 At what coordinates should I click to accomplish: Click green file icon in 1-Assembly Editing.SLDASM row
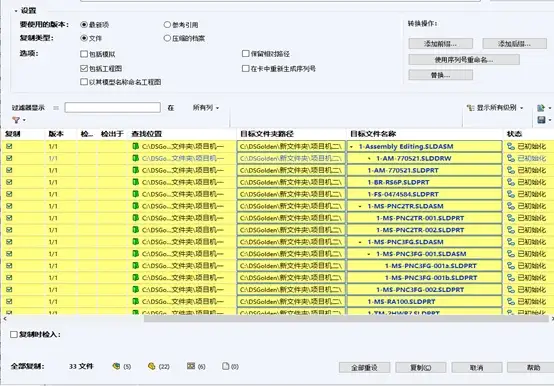(135, 146)
